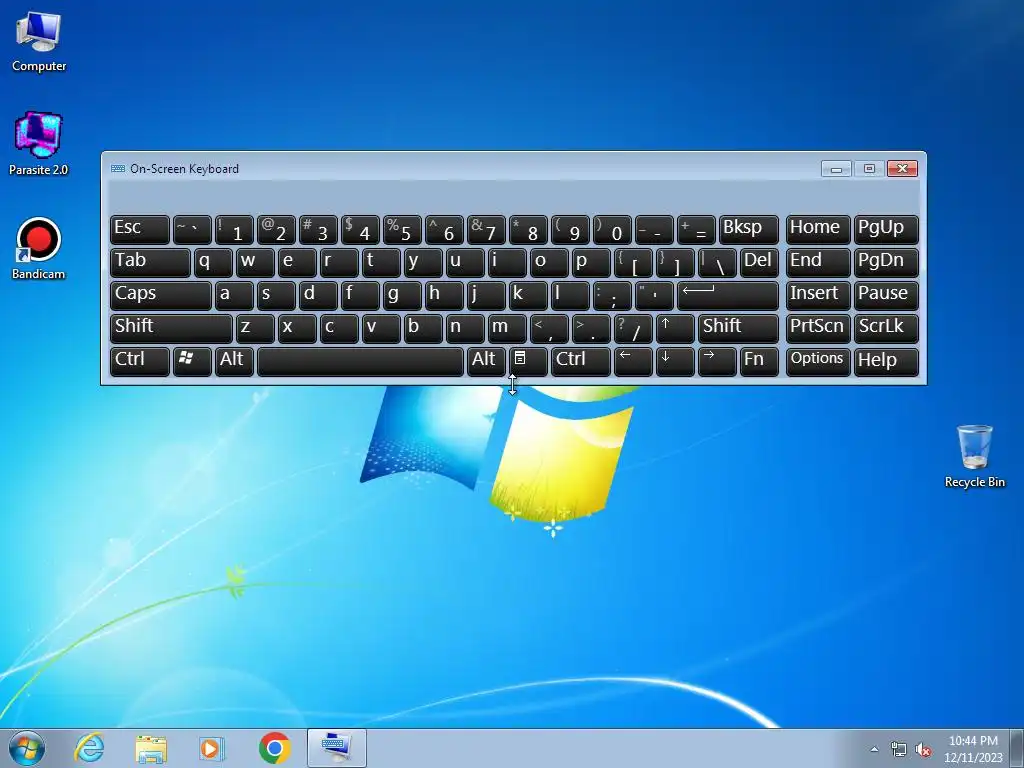1024x768 pixels.
Task: Click the PgDn key
Action: click(886, 263)
